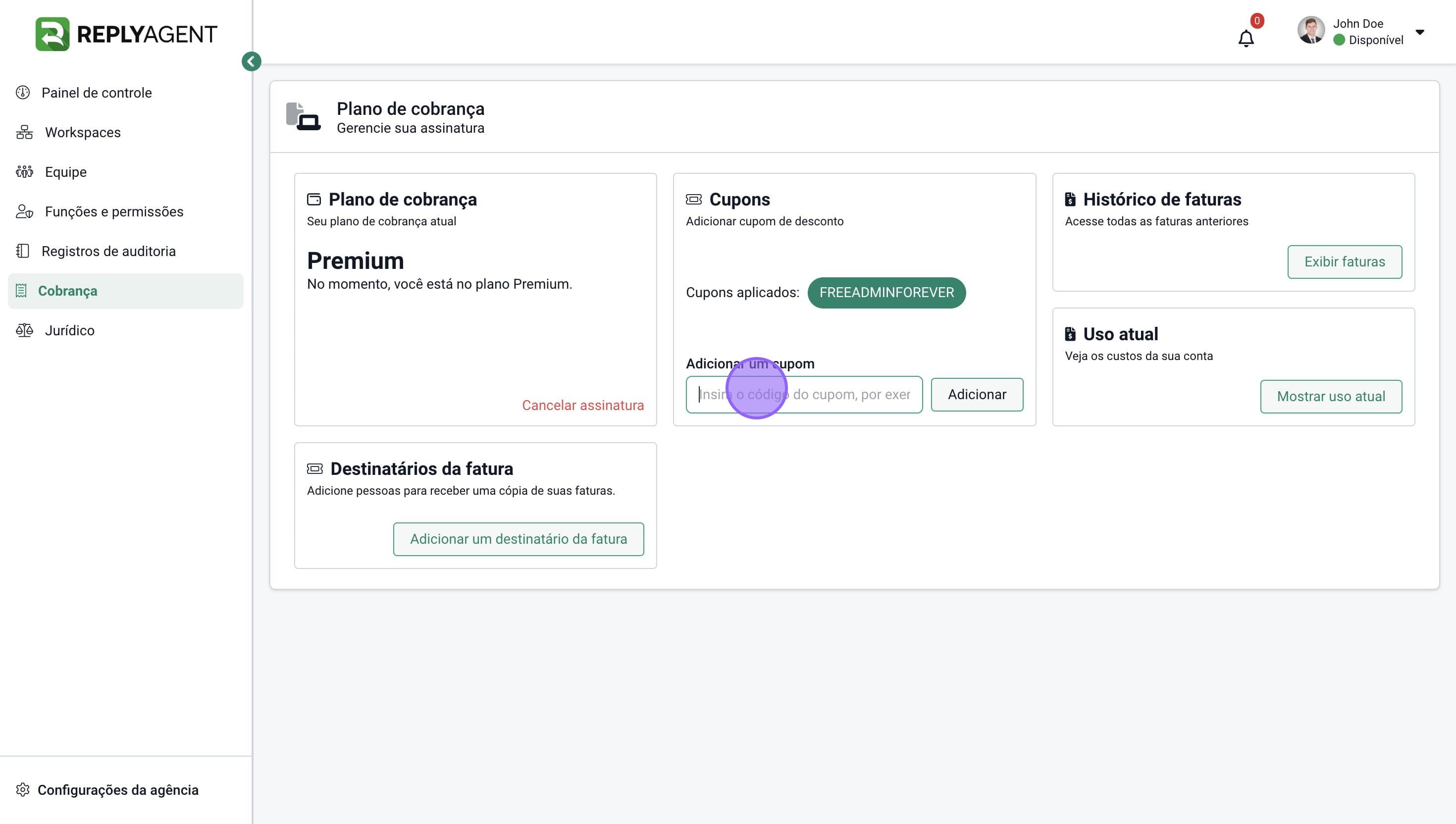Click the invoice icon beside Histórico de faturas
The height and width of the screenshot is (824, 1456).
tap(1070, 199)
